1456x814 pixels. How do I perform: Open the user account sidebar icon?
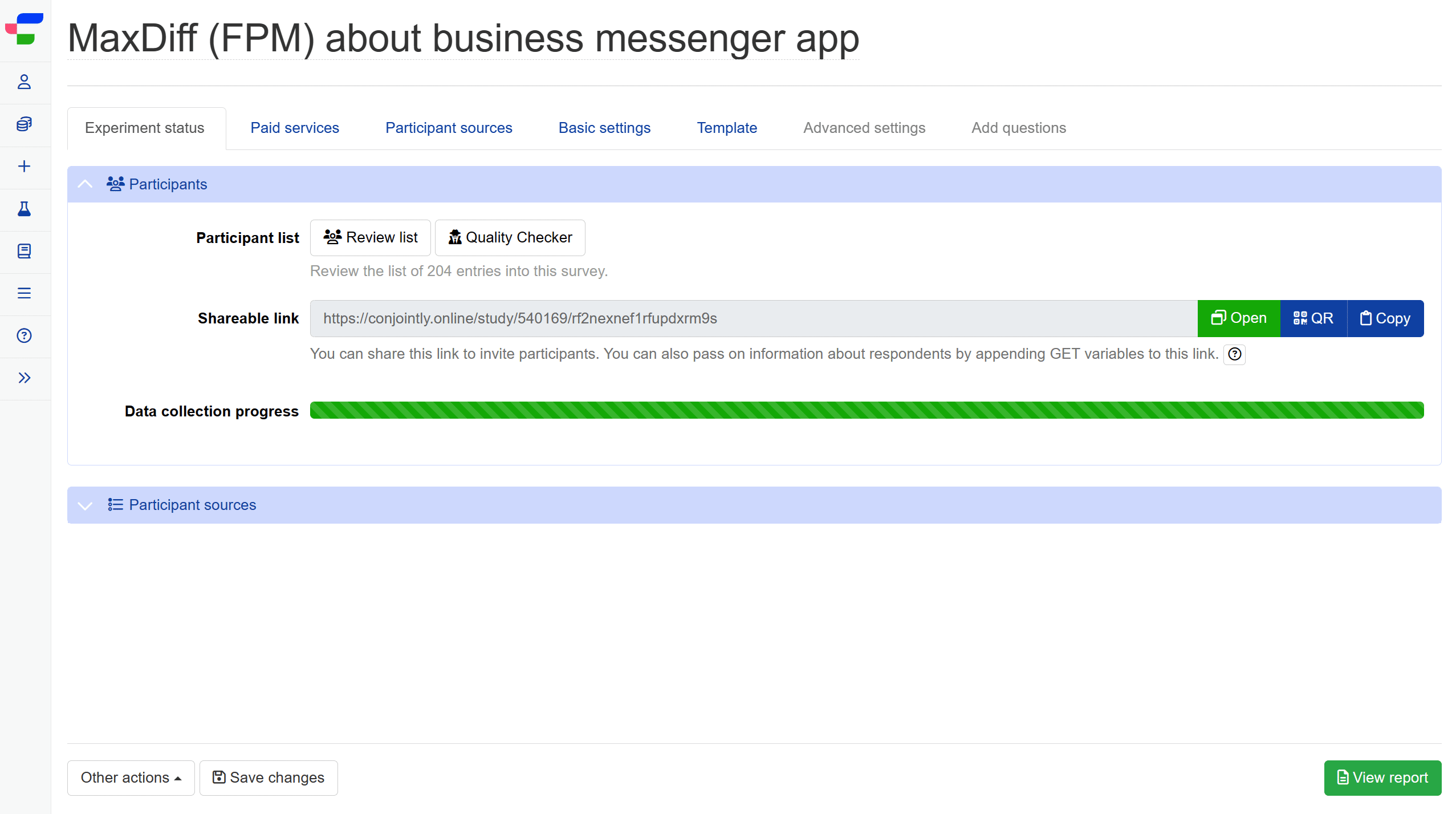pos(24,82)
